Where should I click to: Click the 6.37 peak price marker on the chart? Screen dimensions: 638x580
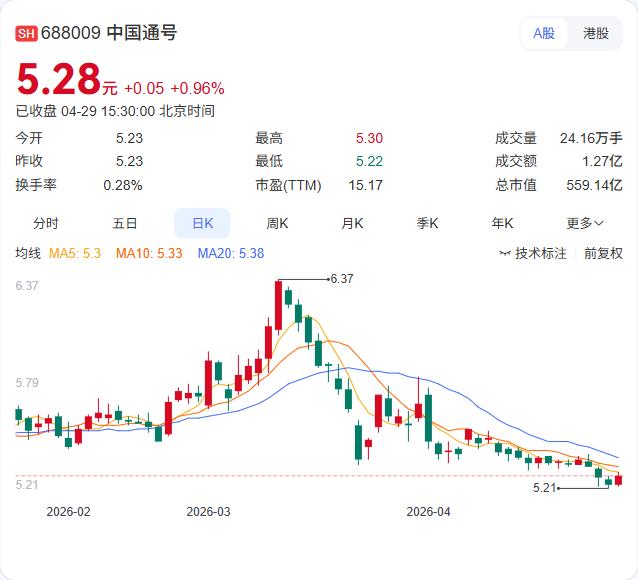(342, 279)
